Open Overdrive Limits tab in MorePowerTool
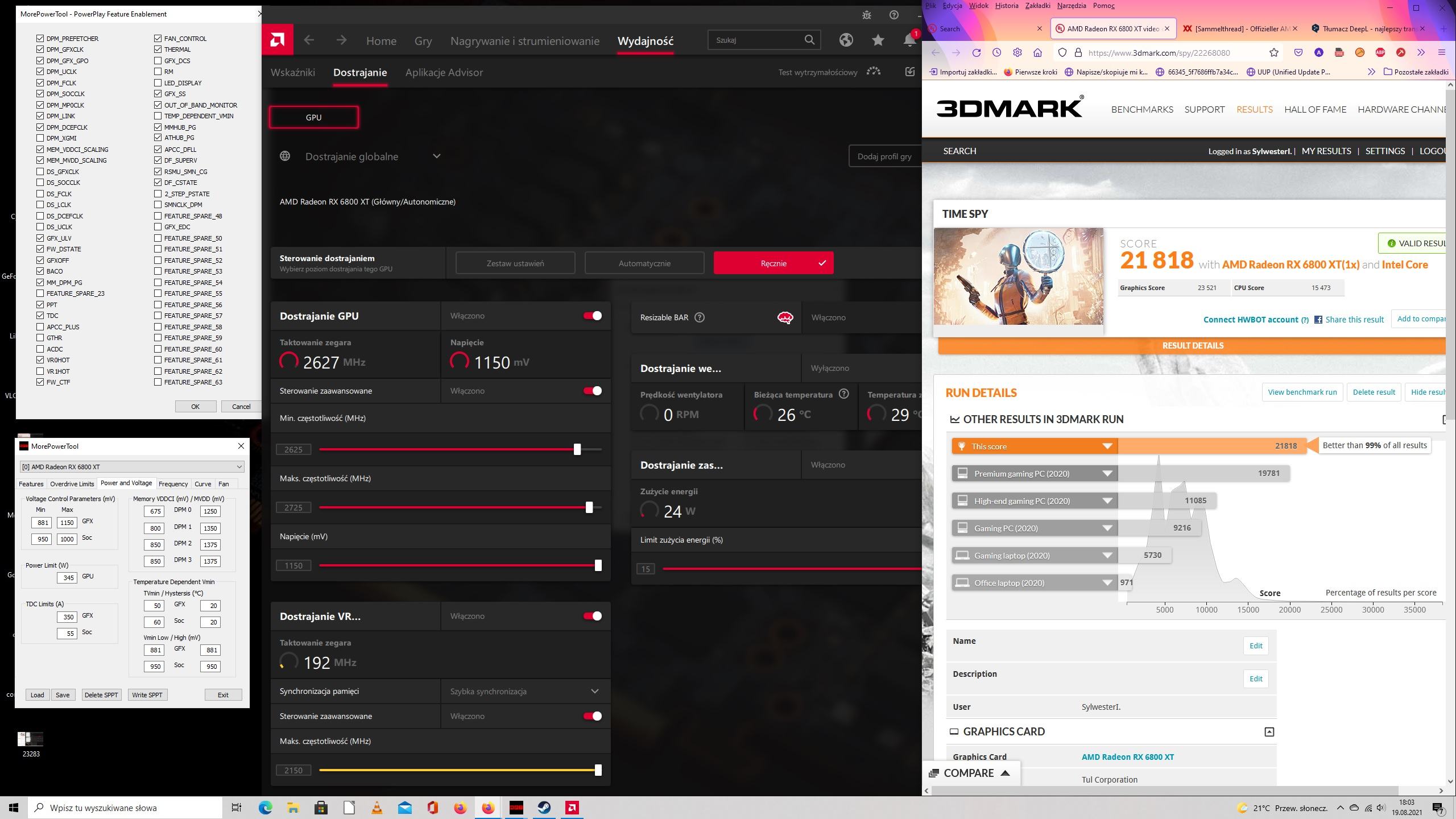 point(72,484)
